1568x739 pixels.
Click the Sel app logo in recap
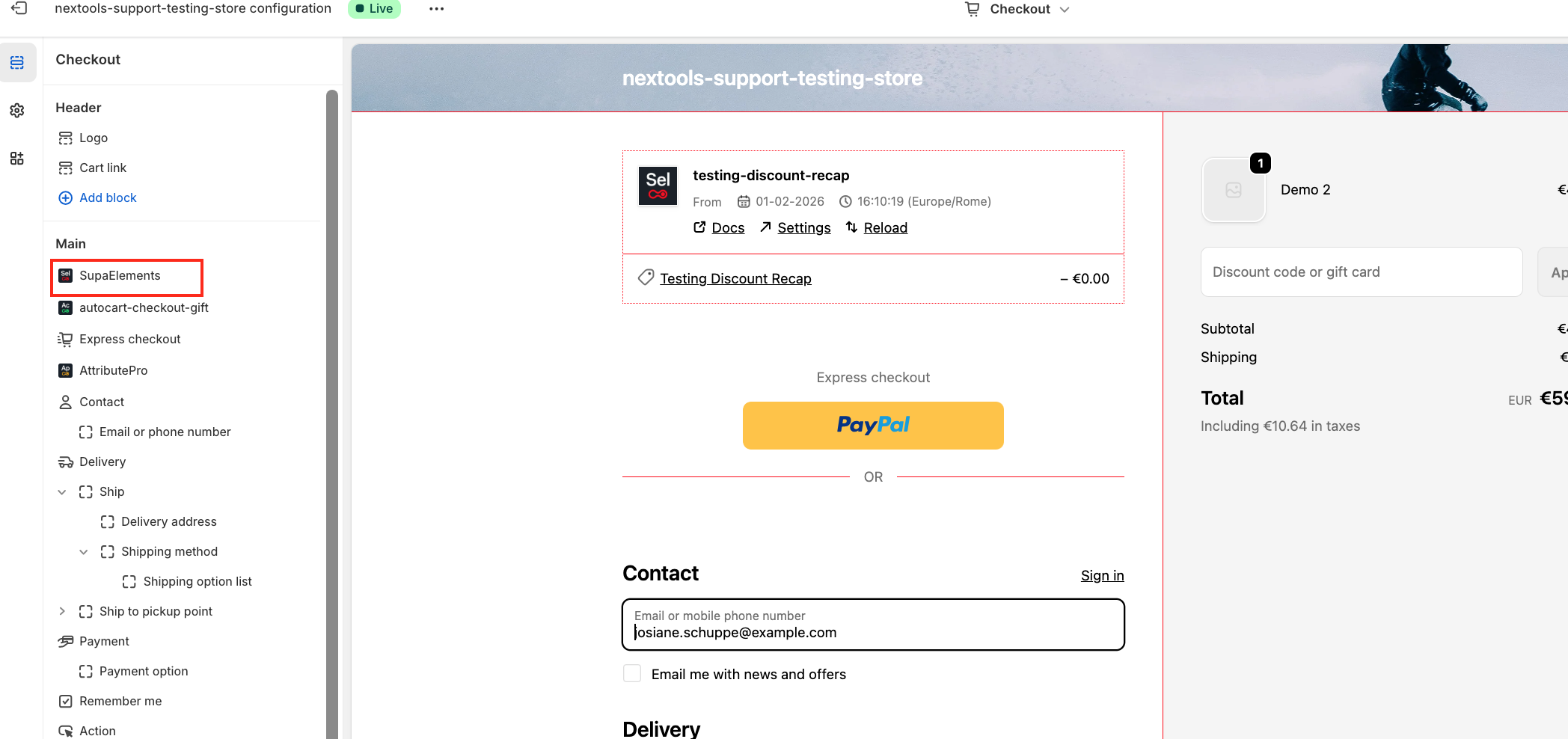click(658, 185)
